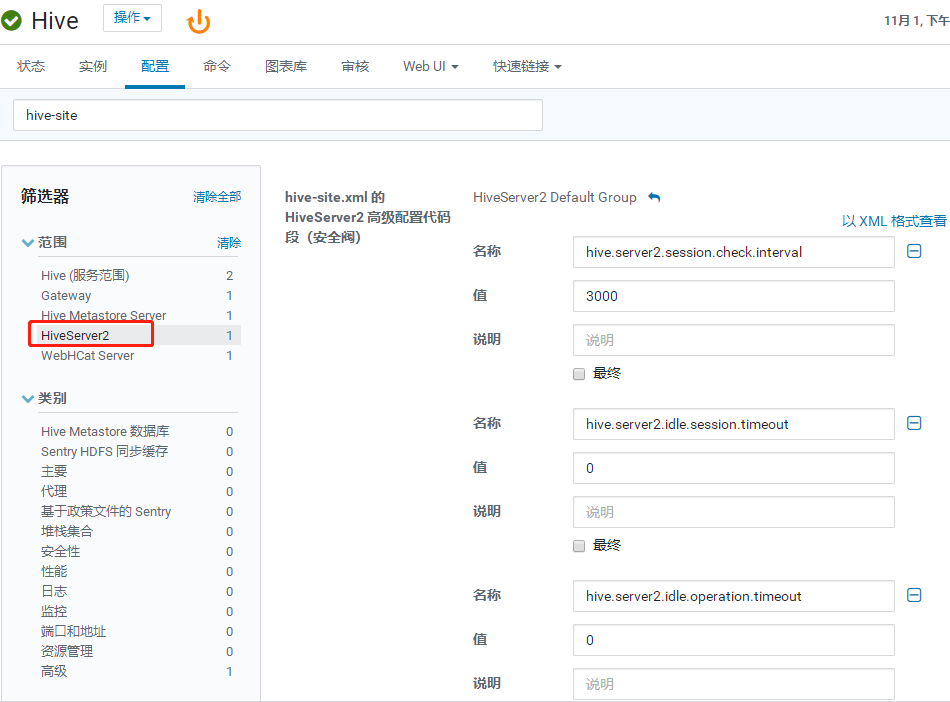Click the Hive service title
The image size is (950, 702).
pyautogui.click(x=55, y=21)
